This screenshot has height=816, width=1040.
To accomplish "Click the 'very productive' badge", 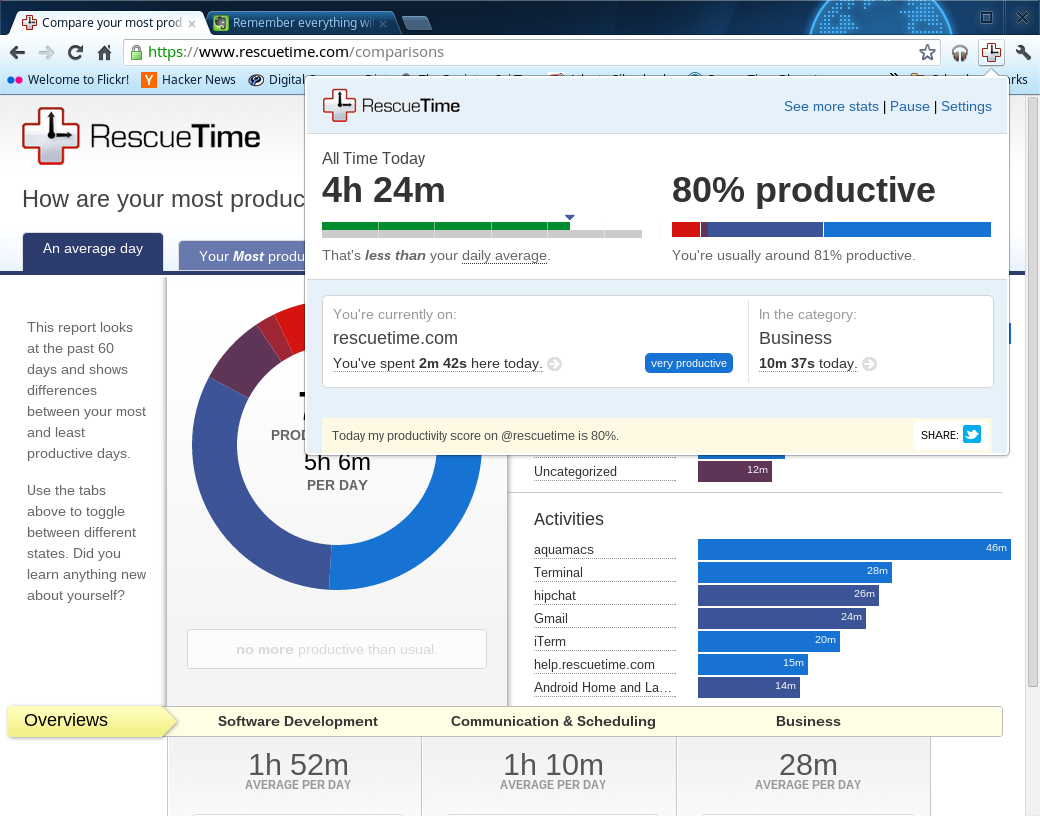I will point(689,363).
